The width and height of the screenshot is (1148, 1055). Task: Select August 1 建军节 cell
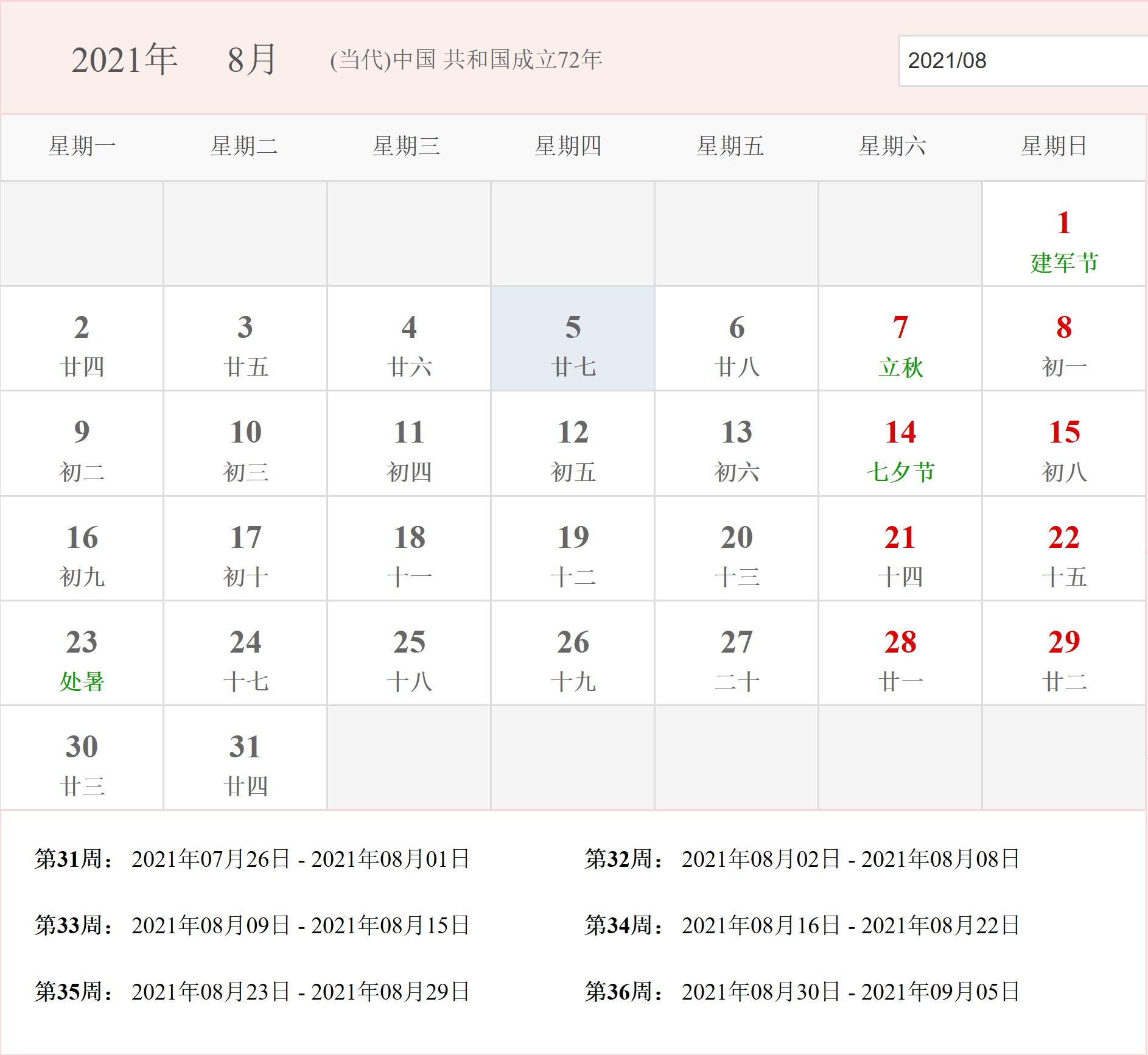(x=1064, y=234)
